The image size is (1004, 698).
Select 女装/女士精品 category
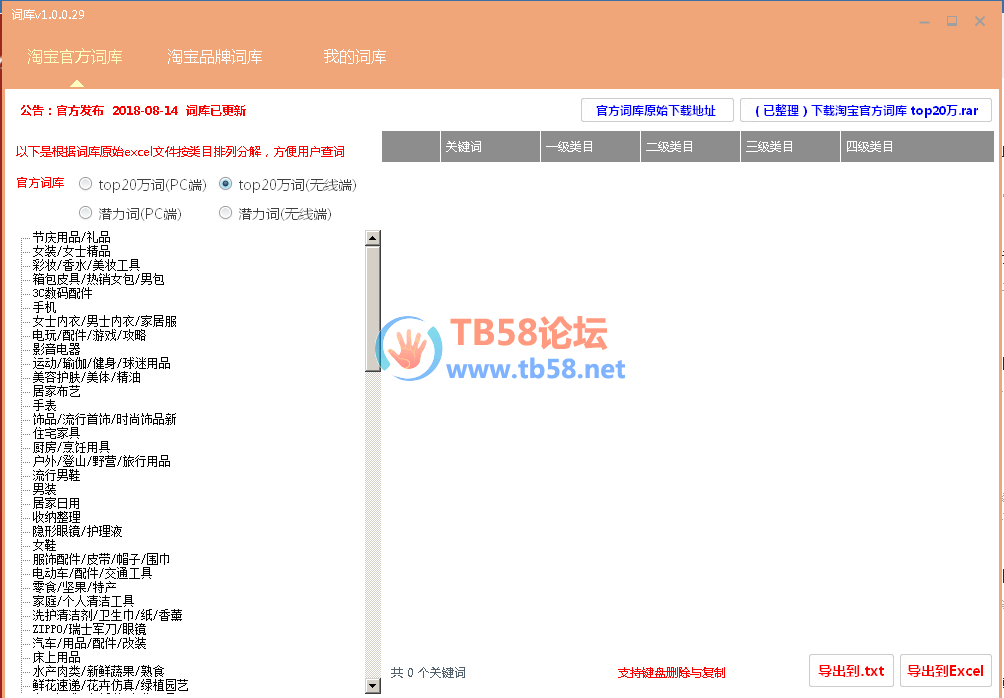click(x=72, y=251)
